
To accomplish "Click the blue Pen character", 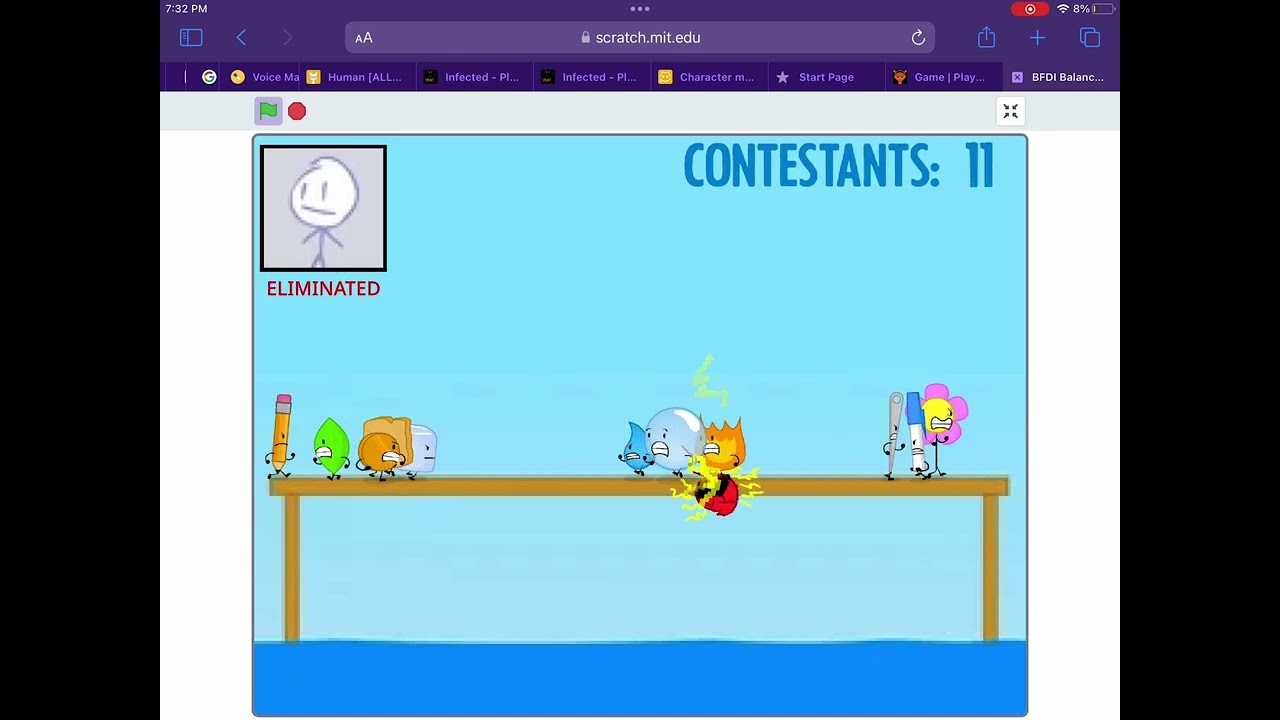I will [915, 433].
